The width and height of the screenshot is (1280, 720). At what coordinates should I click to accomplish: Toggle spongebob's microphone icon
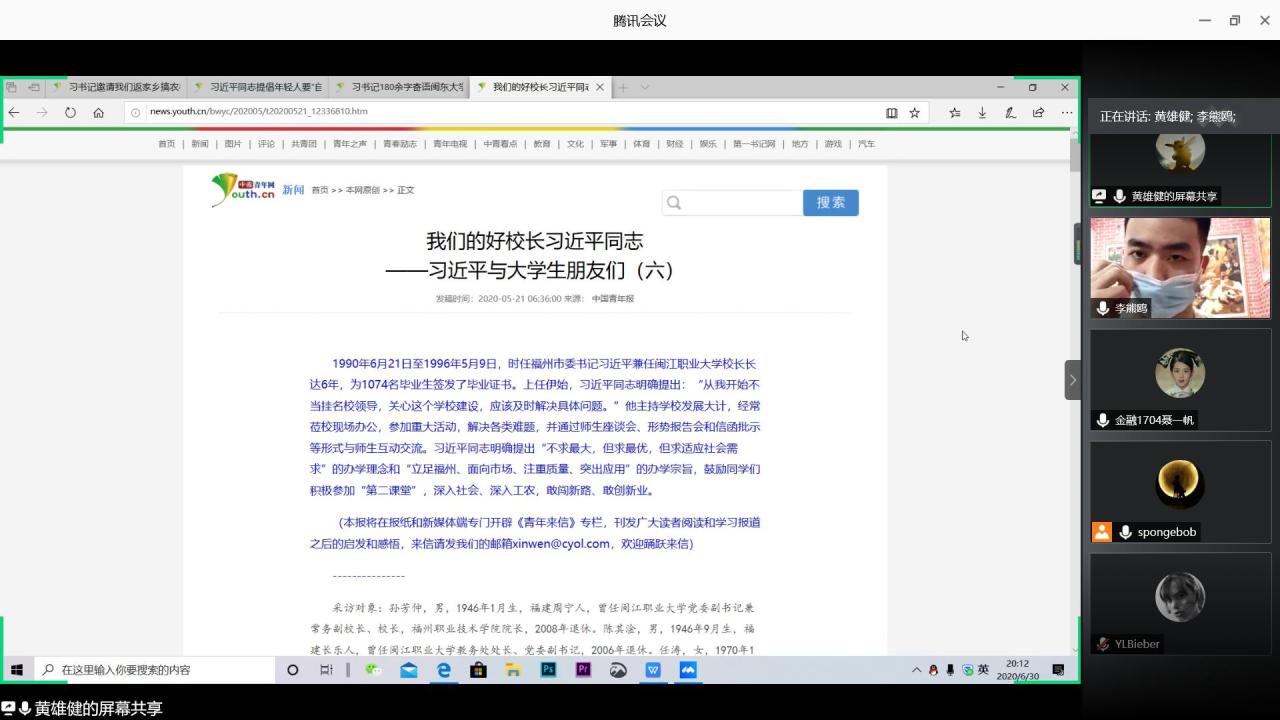pos(1125,532)
